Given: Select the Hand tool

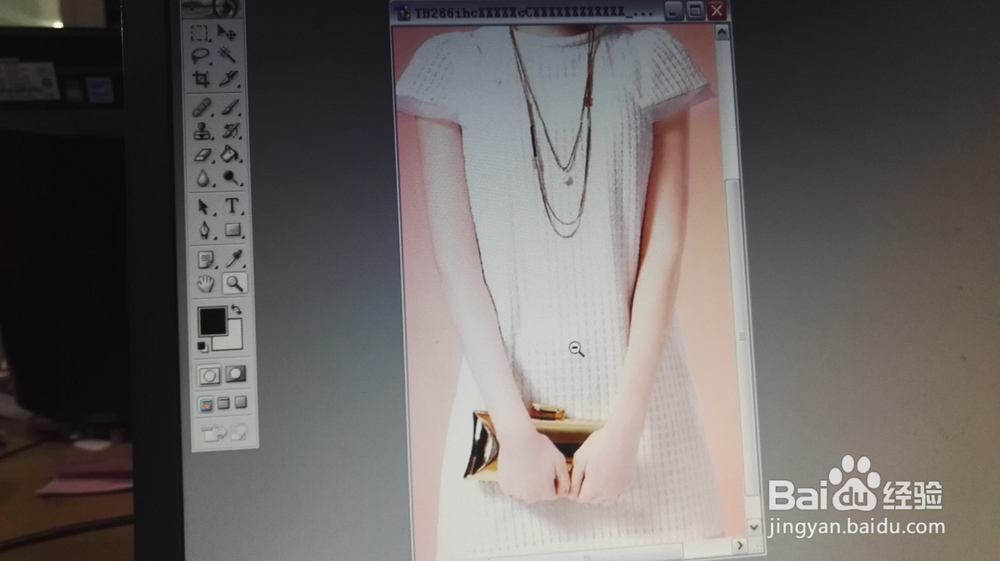Looking at the screenshot, I should [205, 284].
